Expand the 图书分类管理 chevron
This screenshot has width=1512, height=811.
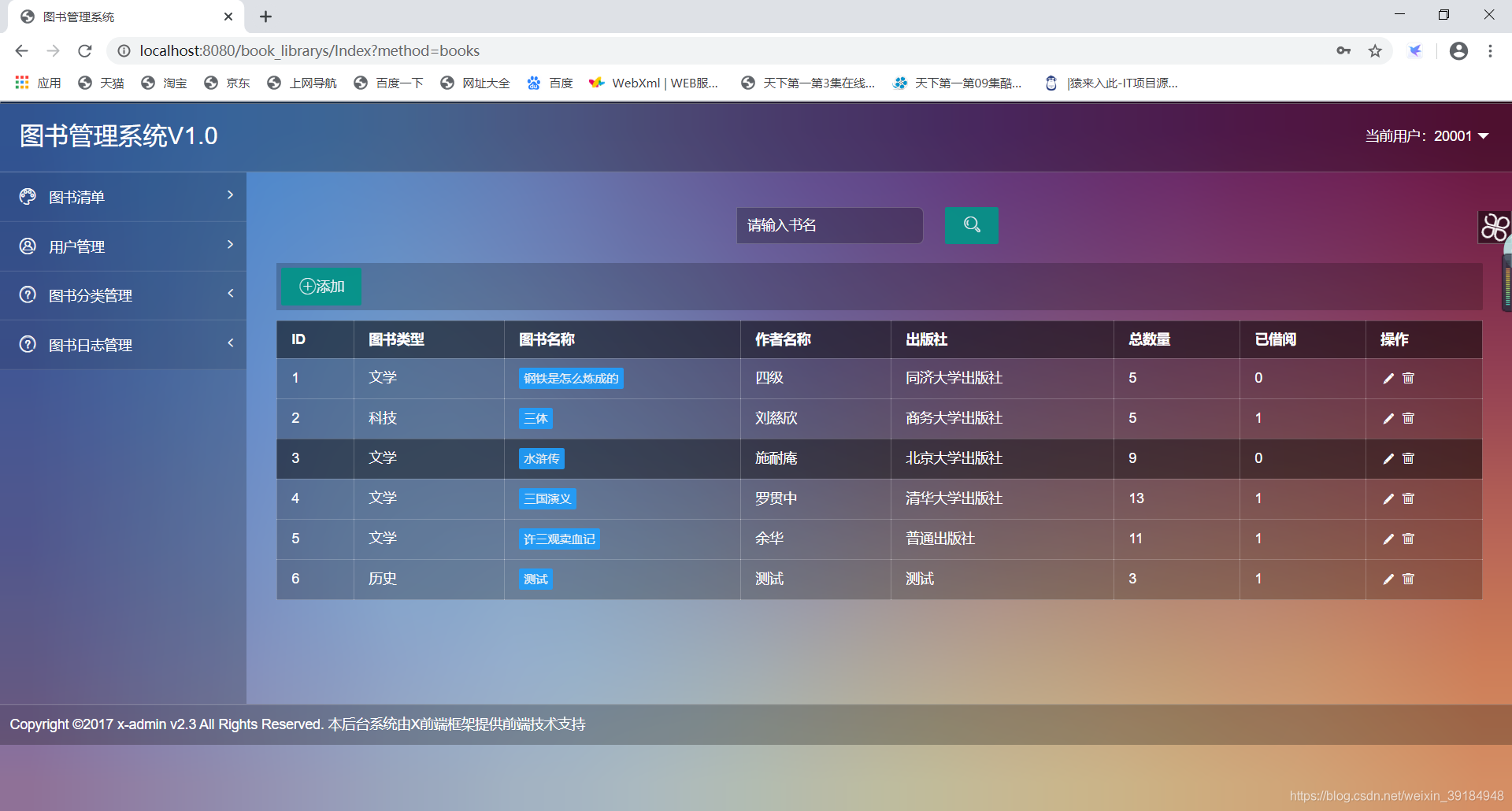click(230, 294)
